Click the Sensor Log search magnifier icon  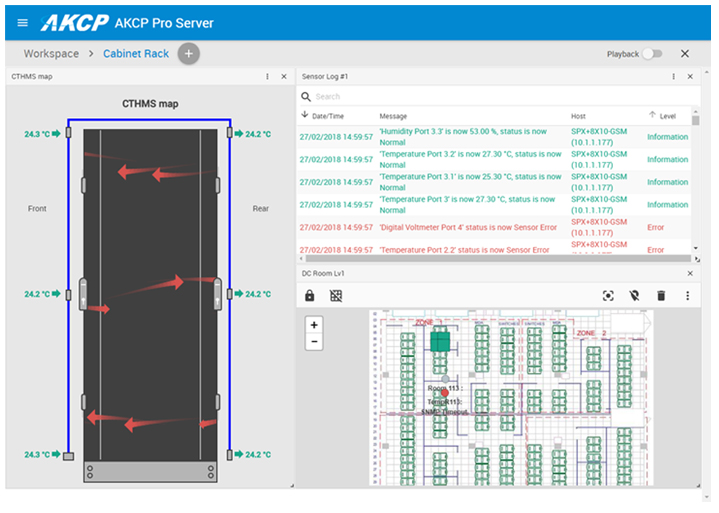(306, 97)
